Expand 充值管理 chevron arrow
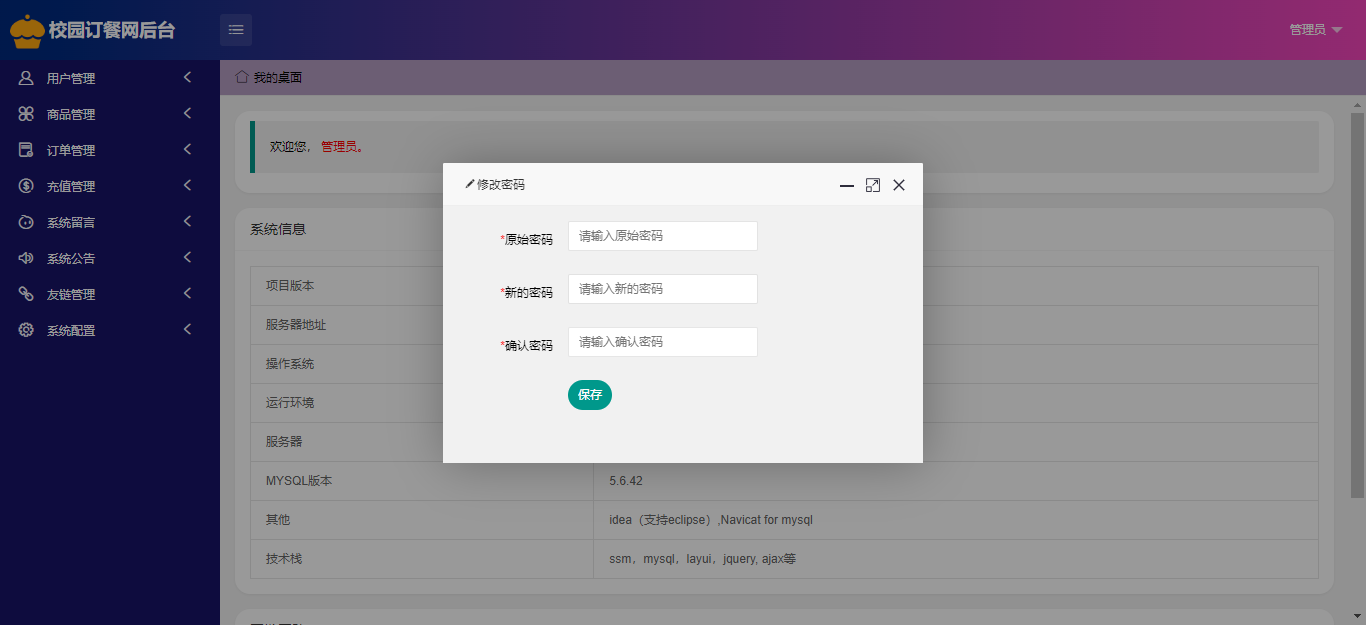The image size is (1366, 625). (x=187, y=185)
